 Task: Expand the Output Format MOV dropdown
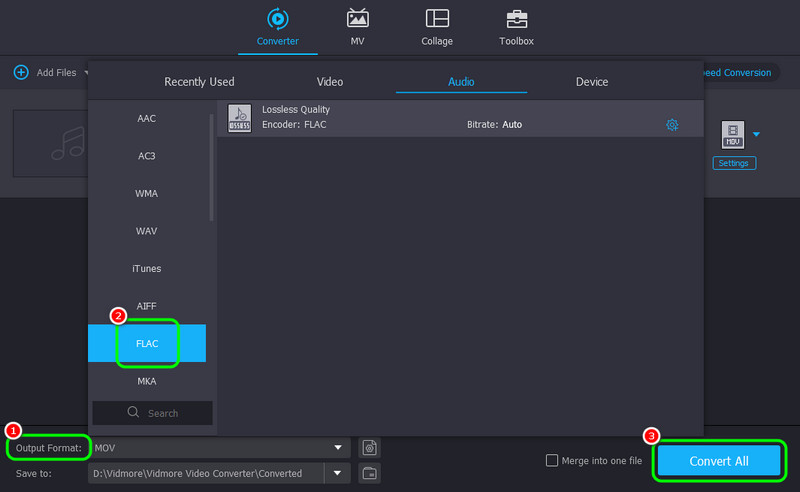(x=338, y=448)
